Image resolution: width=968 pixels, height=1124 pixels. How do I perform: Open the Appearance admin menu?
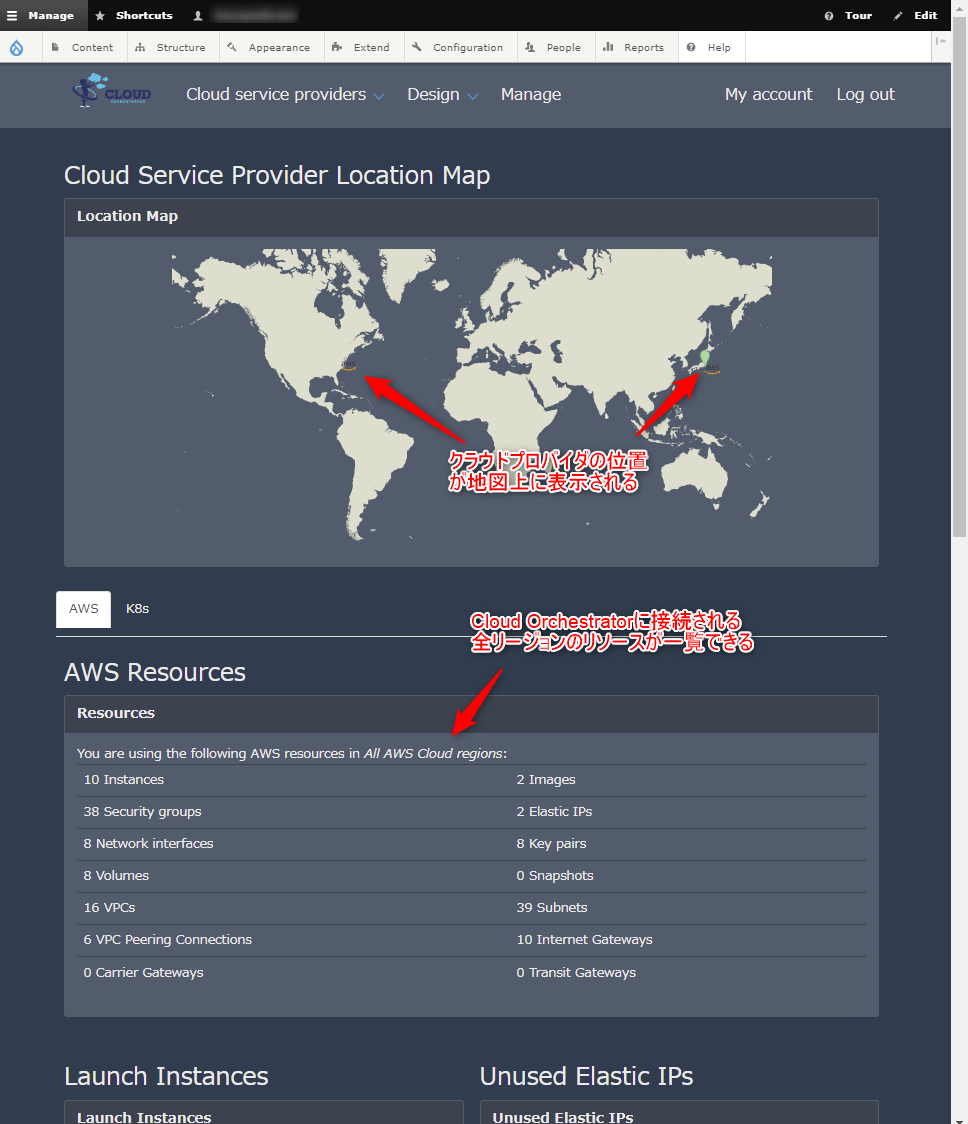click(270, 47)
